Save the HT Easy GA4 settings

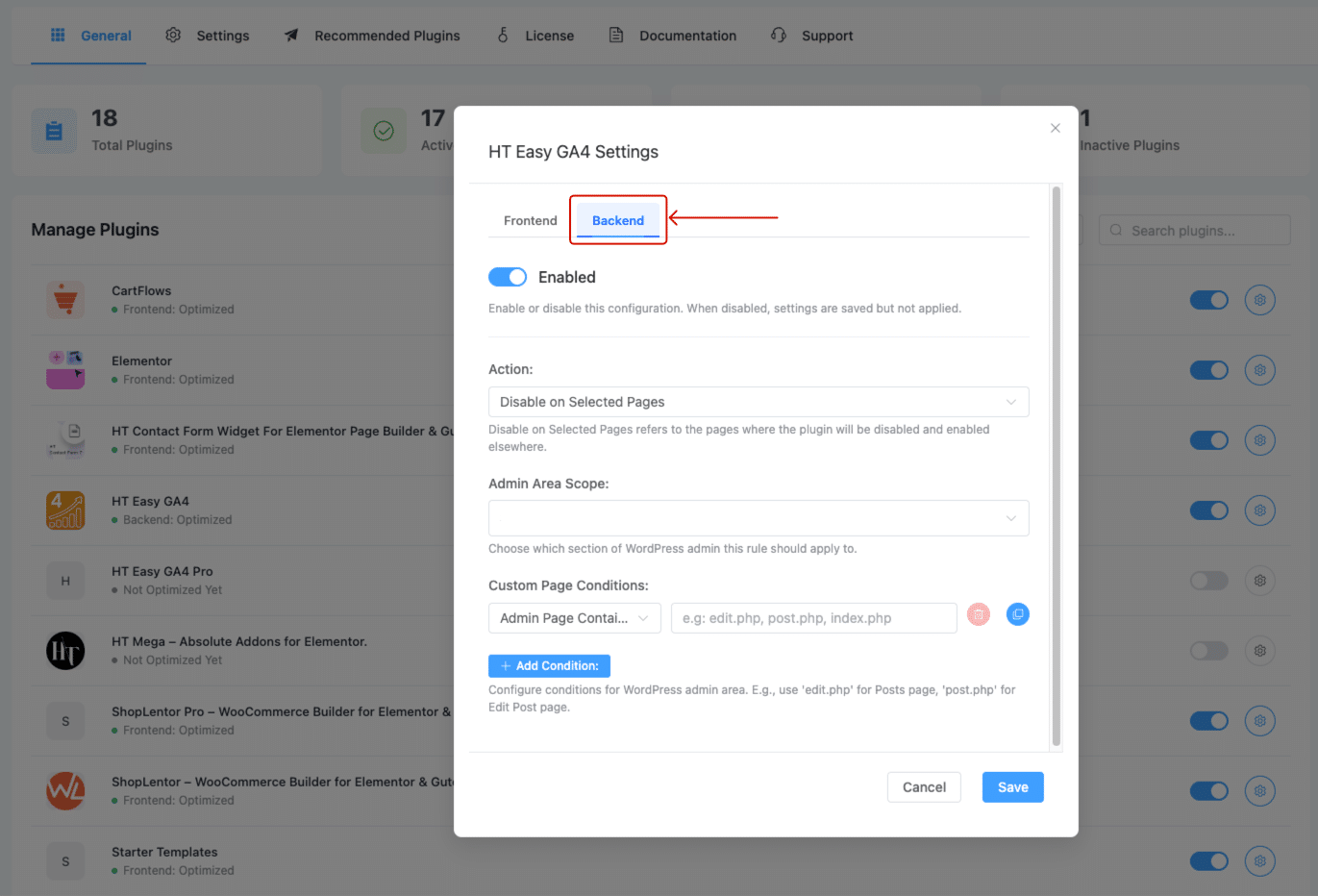pyautogui.click(x=1012, y=786)
